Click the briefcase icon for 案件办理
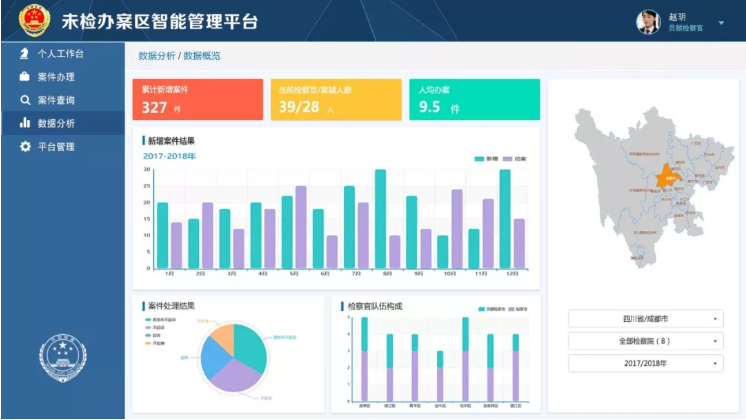 (24, 77)
